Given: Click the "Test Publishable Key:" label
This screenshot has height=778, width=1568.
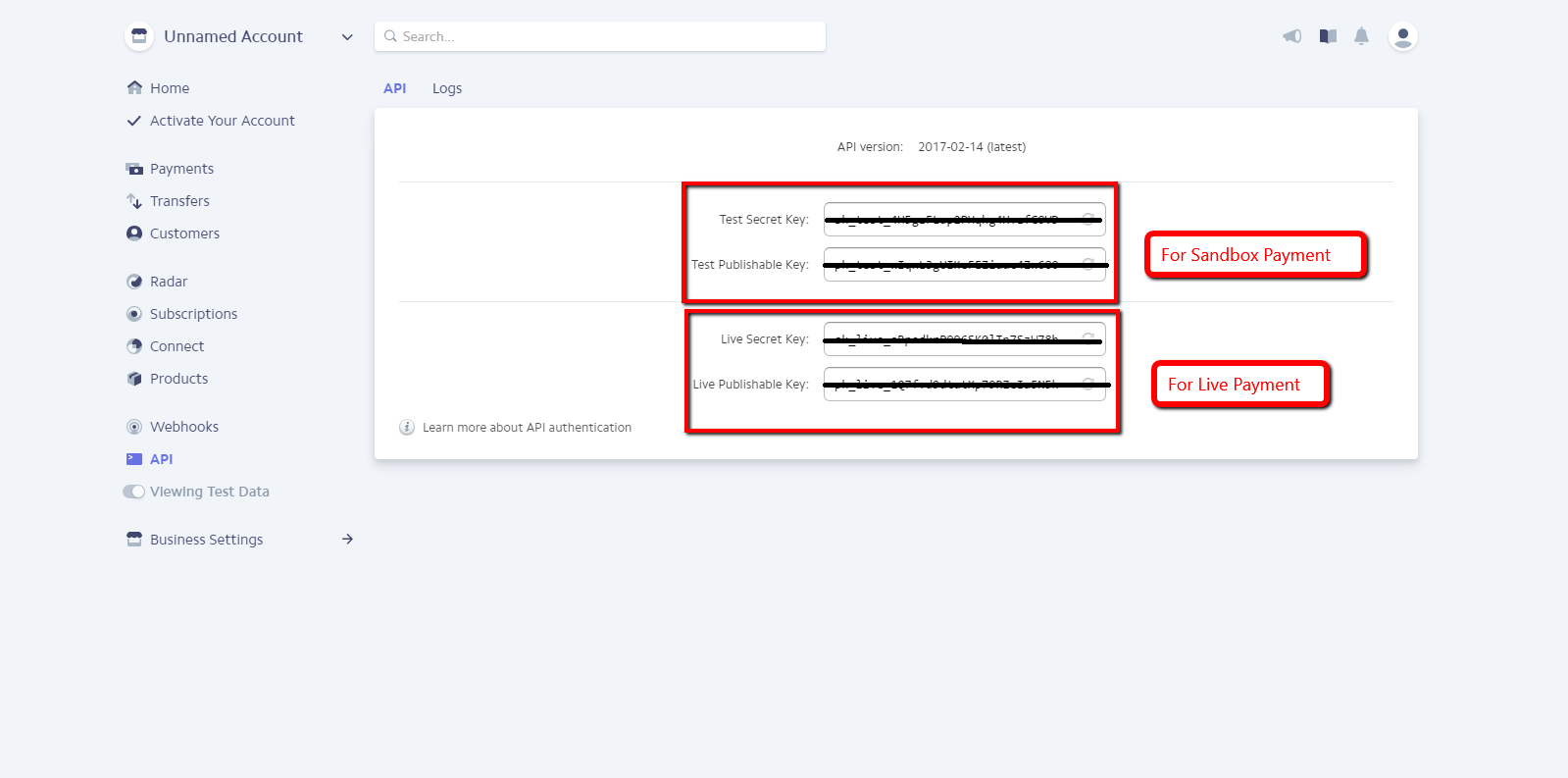Looking at the screenshot, I should [750, 265].
